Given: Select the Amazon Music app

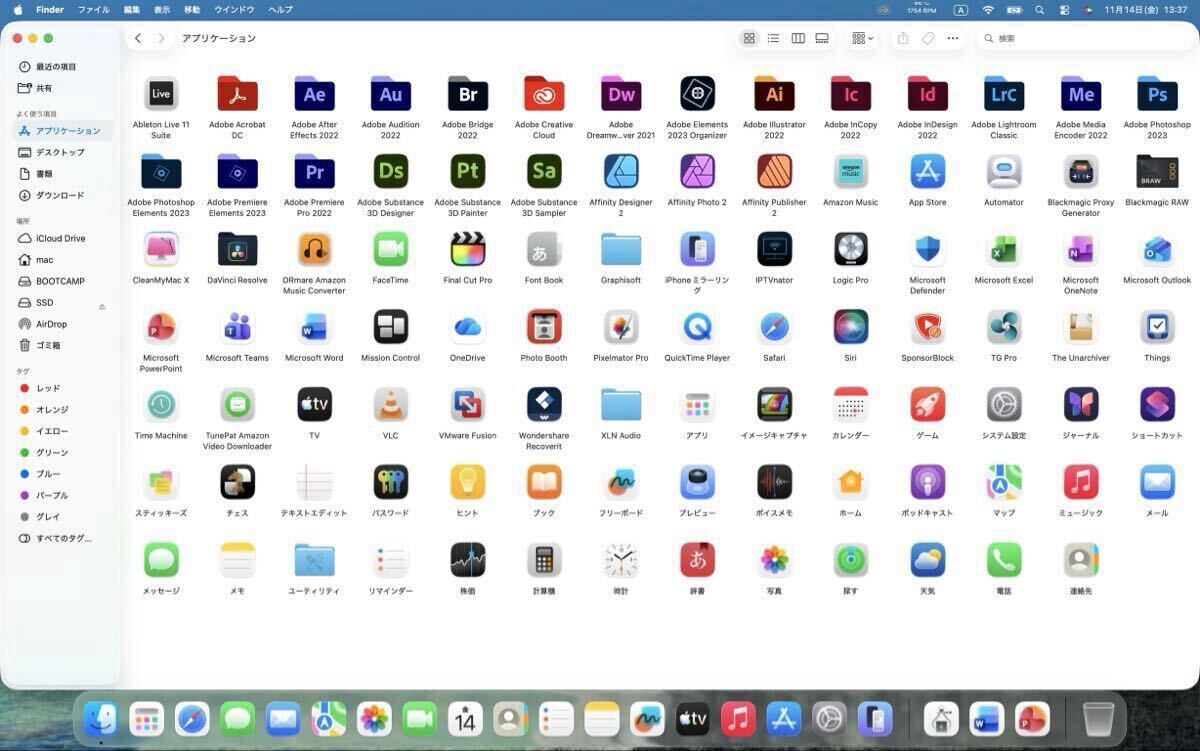Looking at the screenshot, I should (851, 171).
